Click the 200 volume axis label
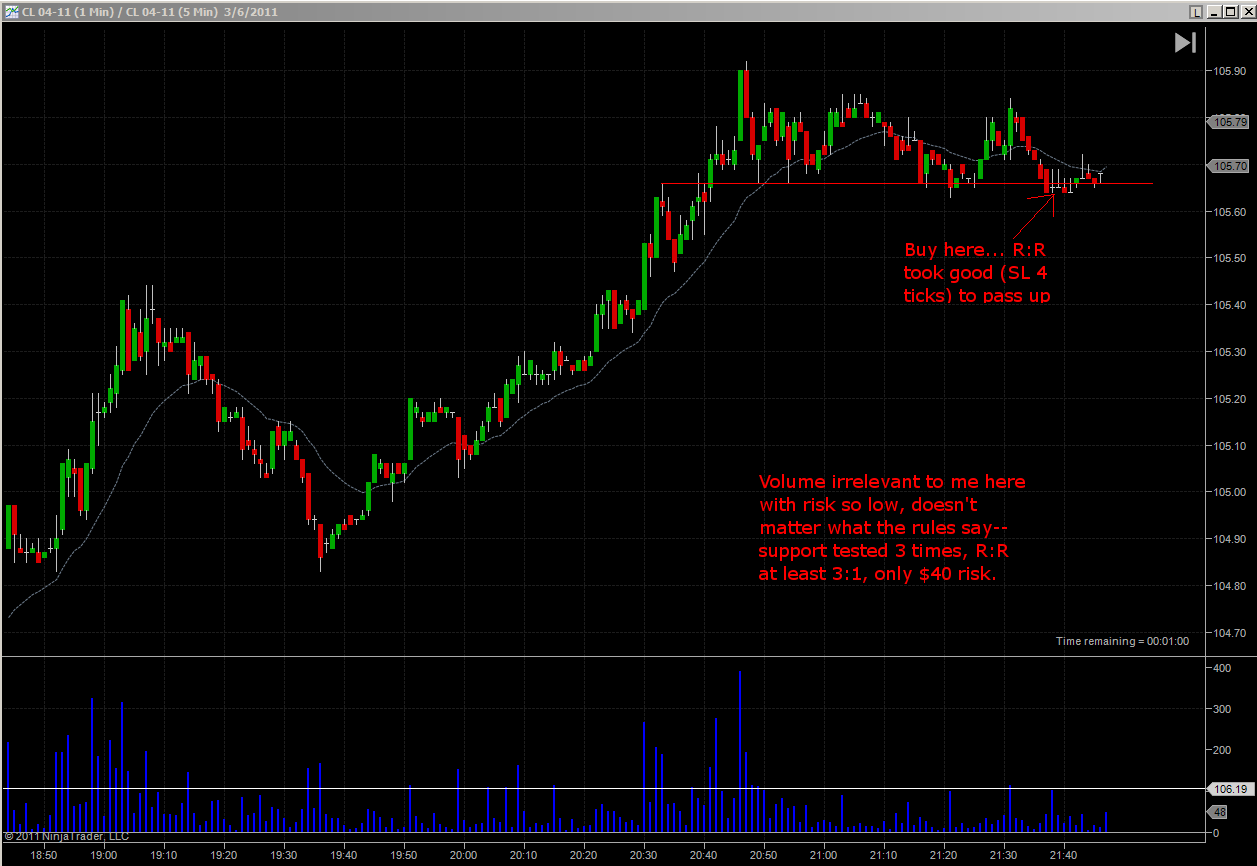The image size is (1257, 866). tap(1224, 749)
